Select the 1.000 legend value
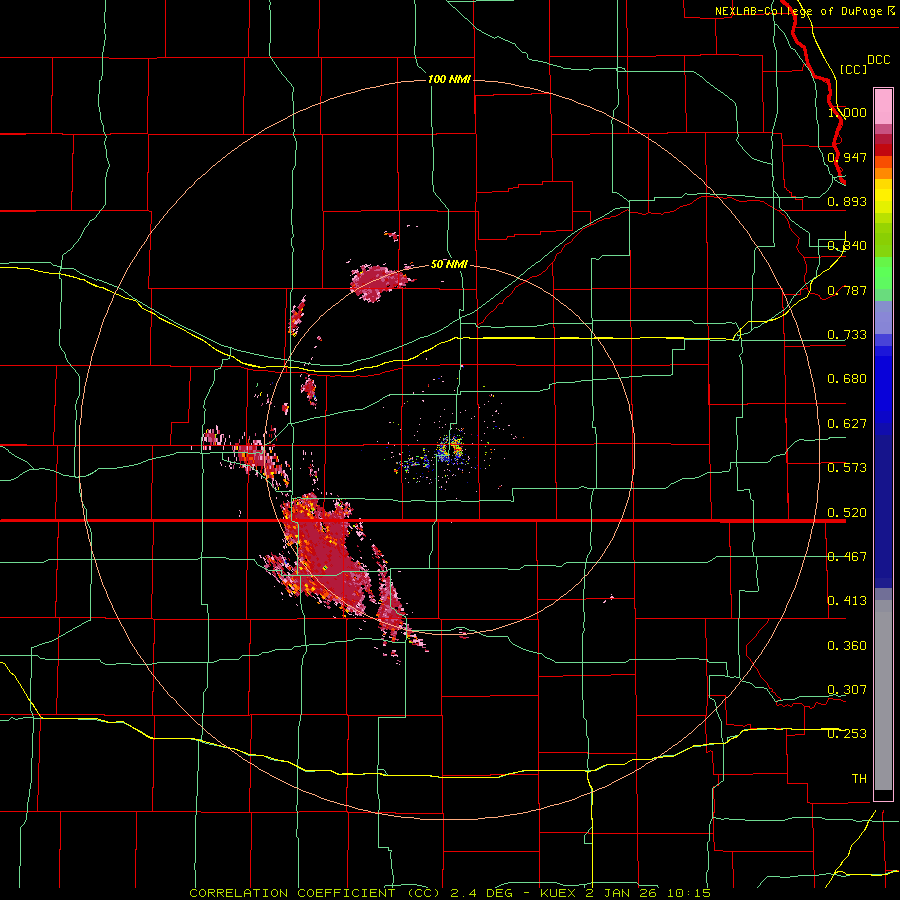900x900 pixels. tap(847, 112)
